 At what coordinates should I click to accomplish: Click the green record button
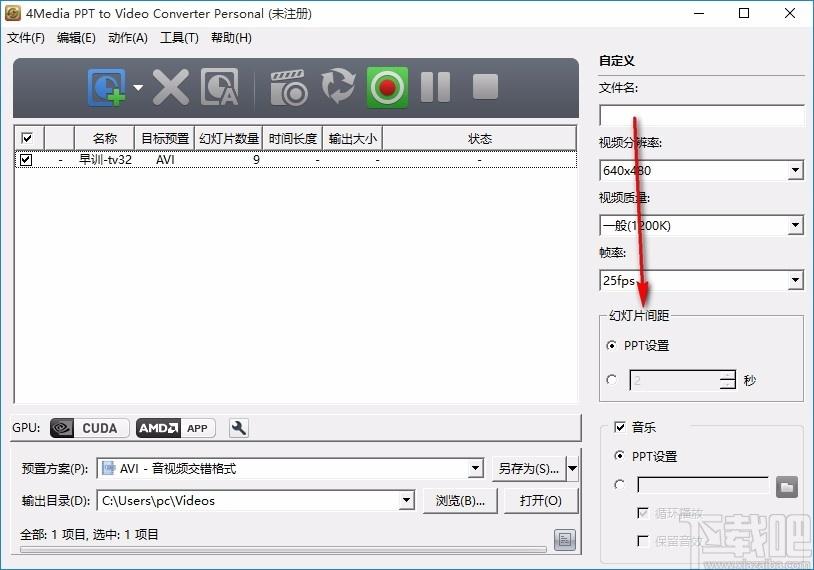[x=387, y=87]
